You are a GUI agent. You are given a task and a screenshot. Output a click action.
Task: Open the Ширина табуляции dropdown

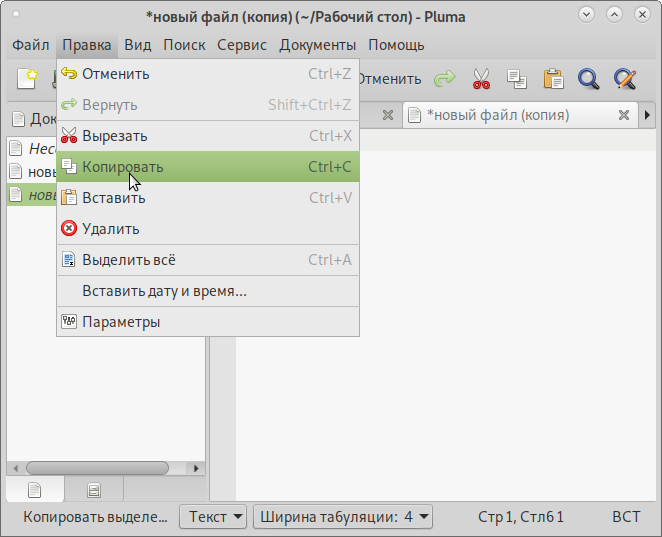[343, 517]
